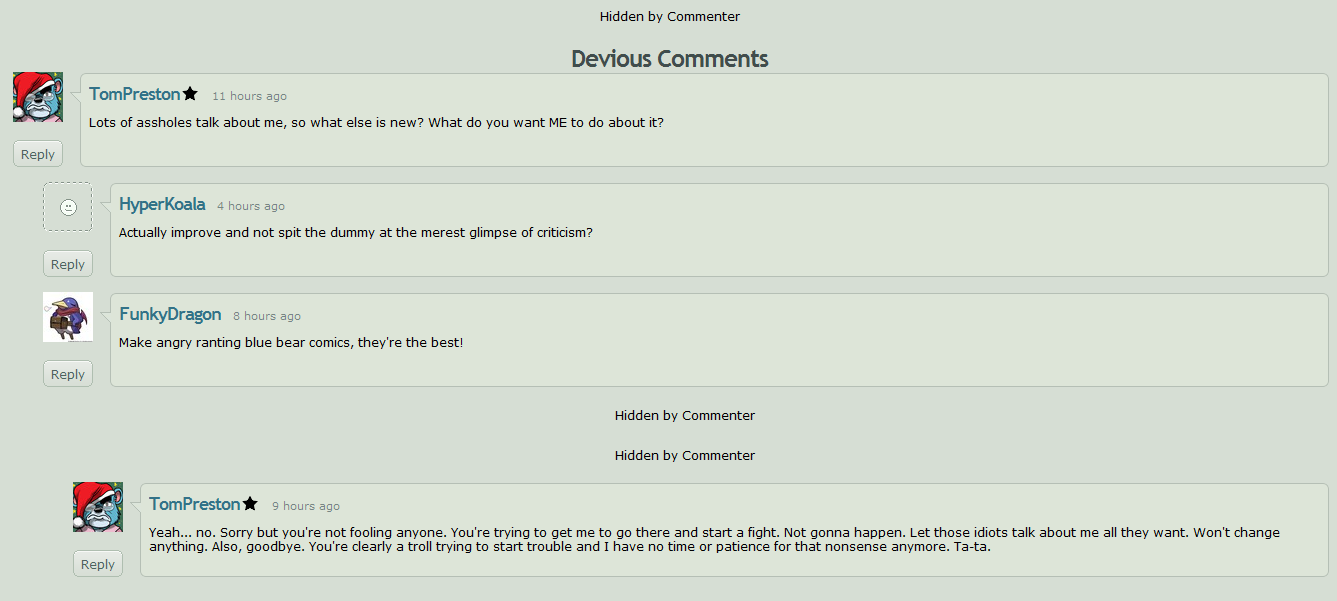Reply to HyperKoala's comment
Screen dimensions: 1337x601
(x=68, y=264)
